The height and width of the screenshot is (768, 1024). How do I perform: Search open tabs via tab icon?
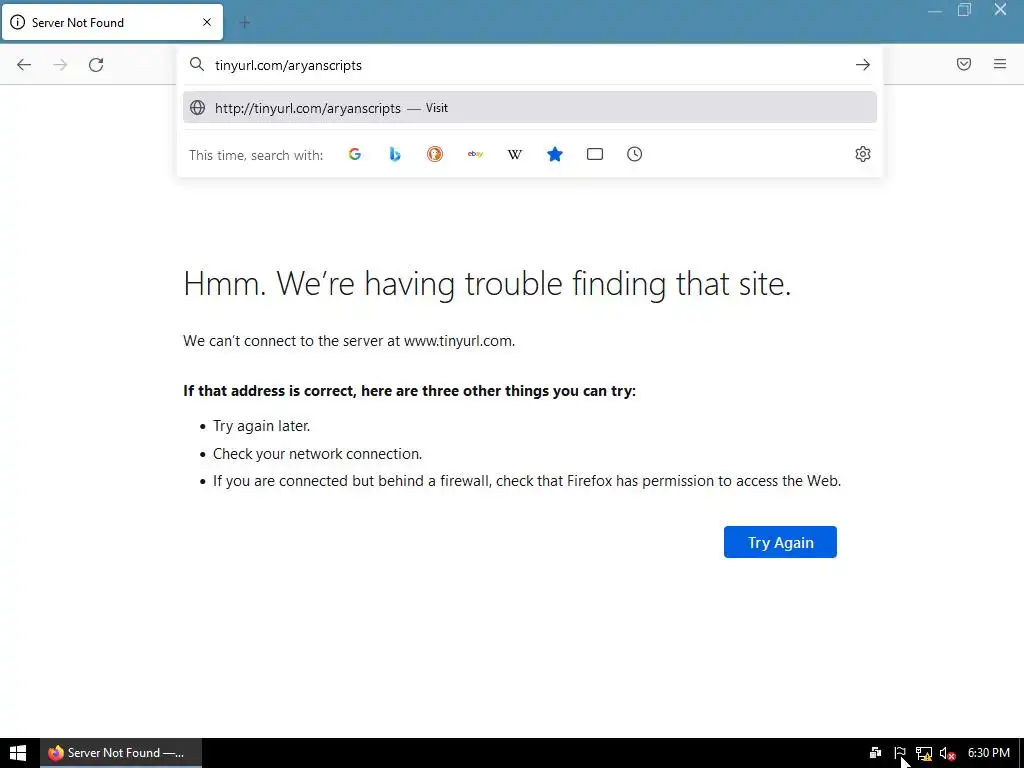coord(594,154)
